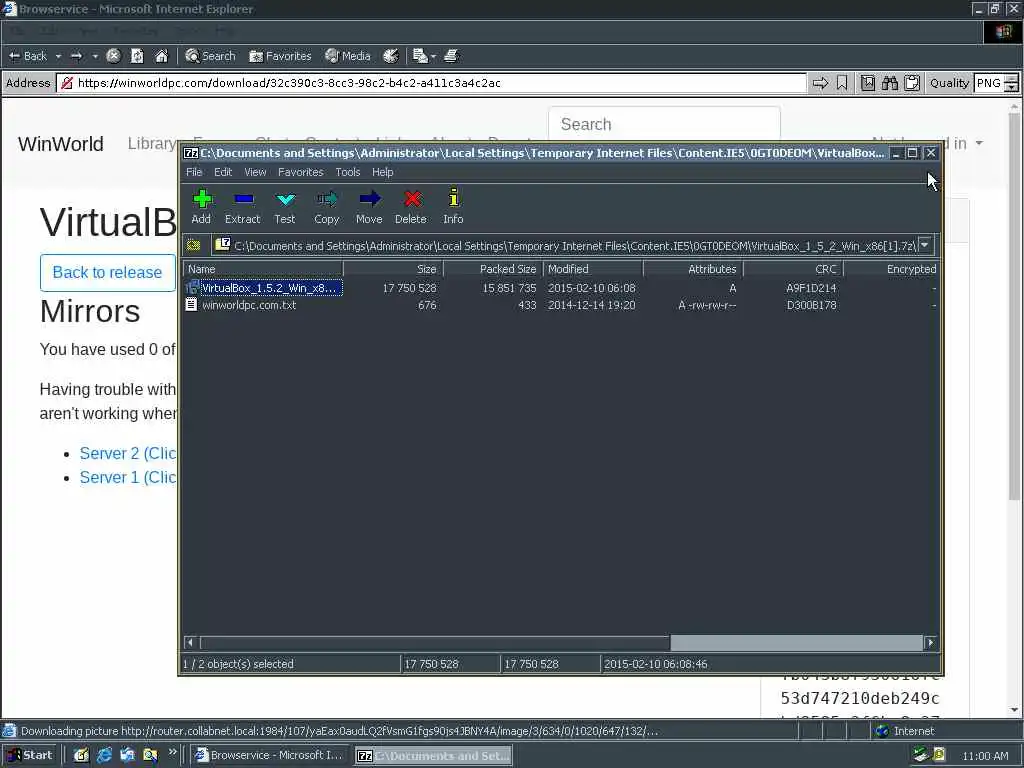1024x768 pixels.
Task: Click the bookmark icon beside address bar
Action: click(842, 83)
